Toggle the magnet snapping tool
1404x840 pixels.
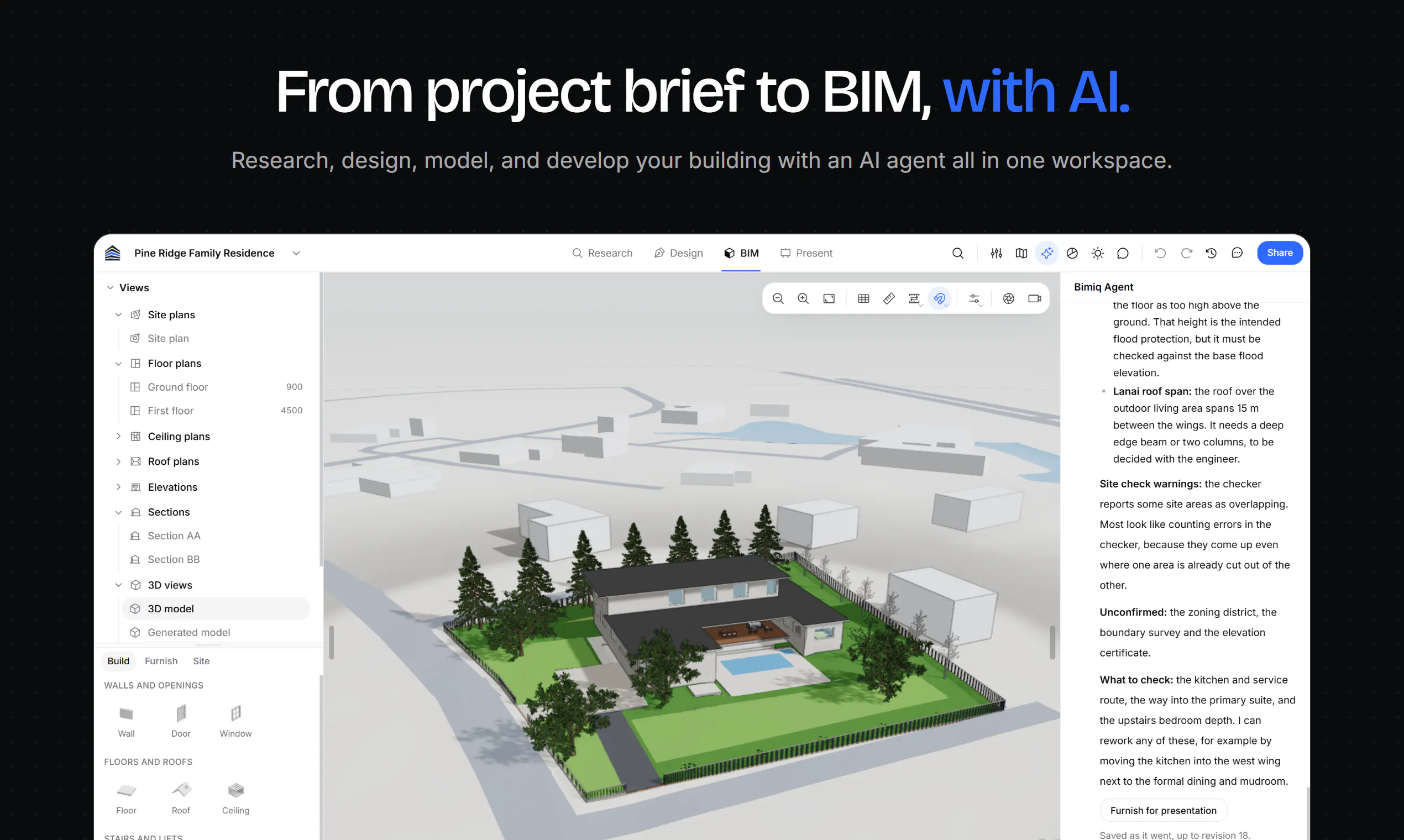[940, 298]
